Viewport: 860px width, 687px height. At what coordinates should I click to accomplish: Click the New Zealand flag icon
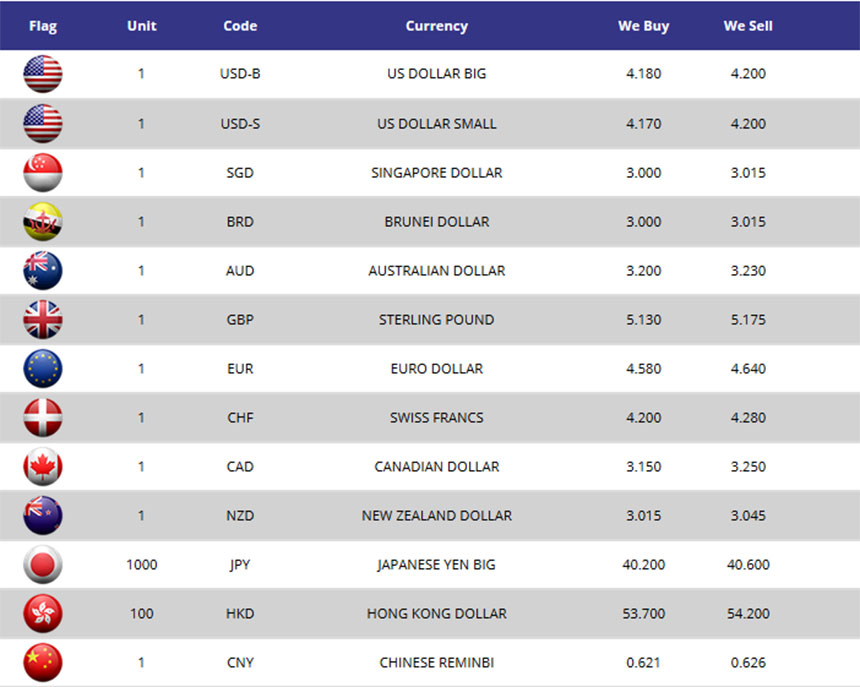coord(43,515)
